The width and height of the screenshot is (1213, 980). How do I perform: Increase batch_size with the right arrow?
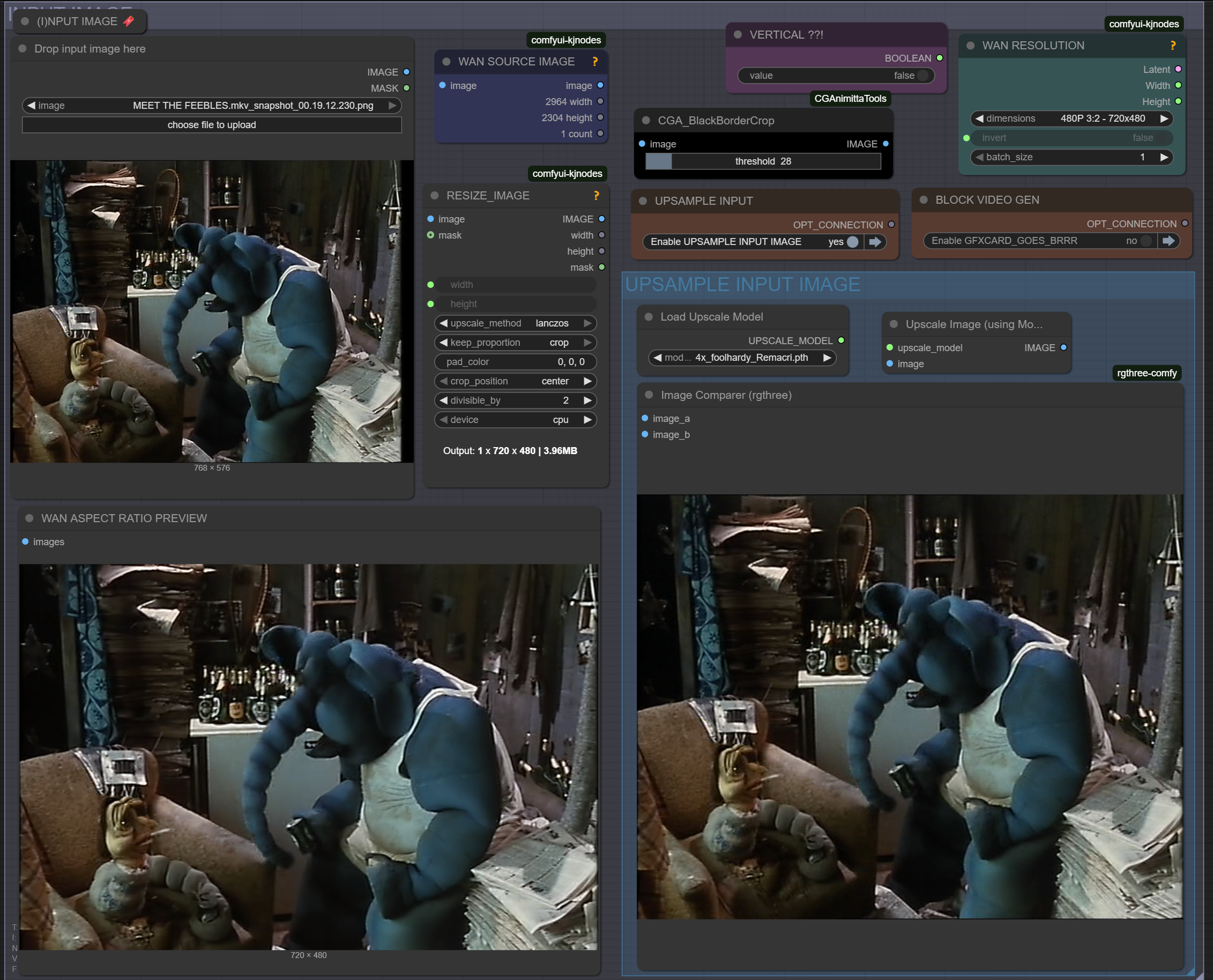[x=1163, y=157]
